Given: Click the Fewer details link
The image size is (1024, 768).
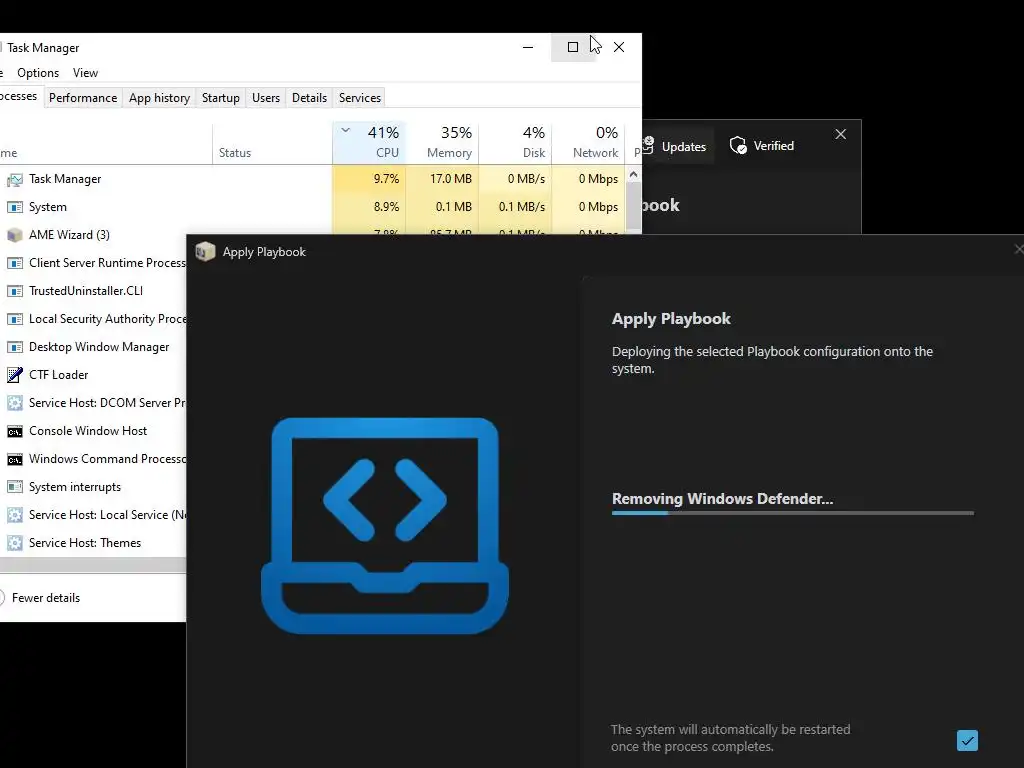Looking at the screenshot, I should (46, 598).
